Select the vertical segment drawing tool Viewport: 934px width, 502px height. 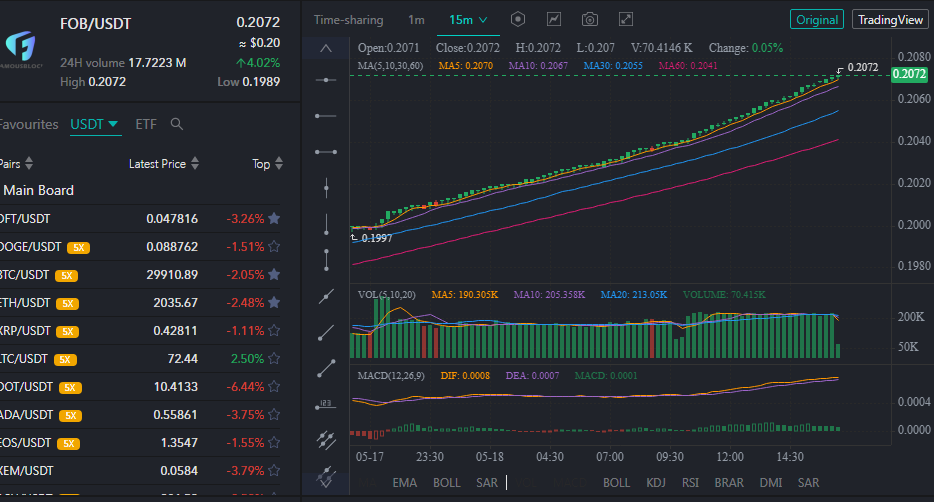coord(326,260)
